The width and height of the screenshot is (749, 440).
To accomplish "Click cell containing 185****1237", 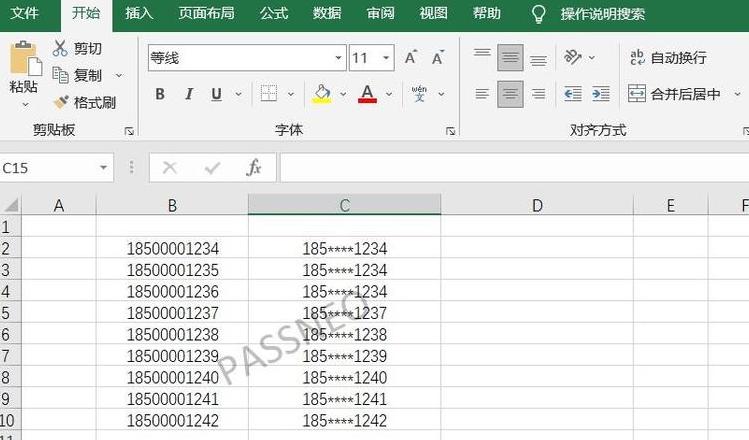I will click(x=344, y=313).
